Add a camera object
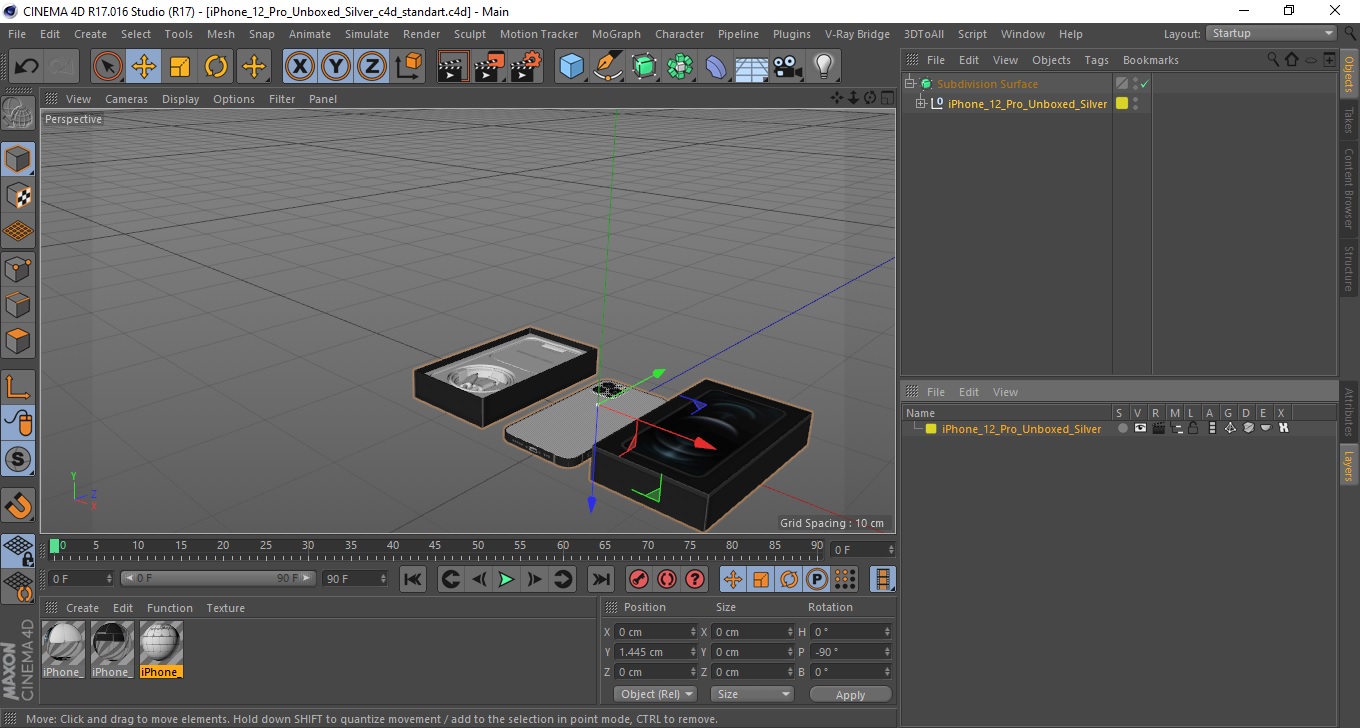1360x728 pixels. pyautogui.click(x=788, y=67)
